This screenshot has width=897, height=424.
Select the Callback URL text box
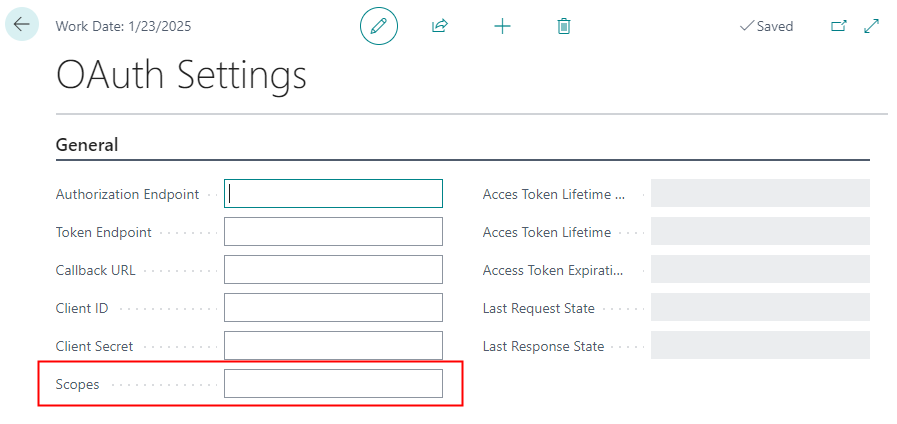pos(333,270)
